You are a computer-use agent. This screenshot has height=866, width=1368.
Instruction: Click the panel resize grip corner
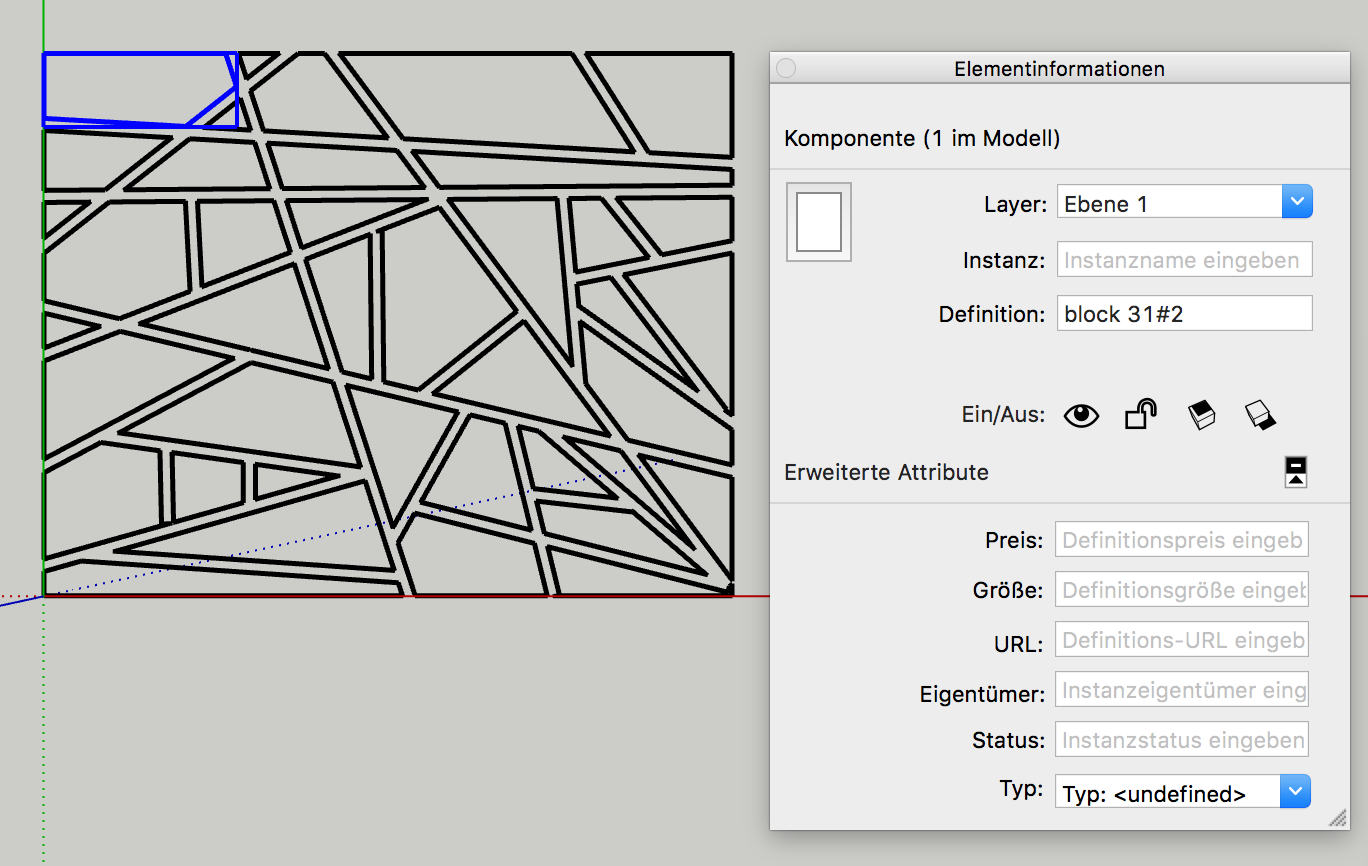pyautogui.click(x=1338, y=819)
